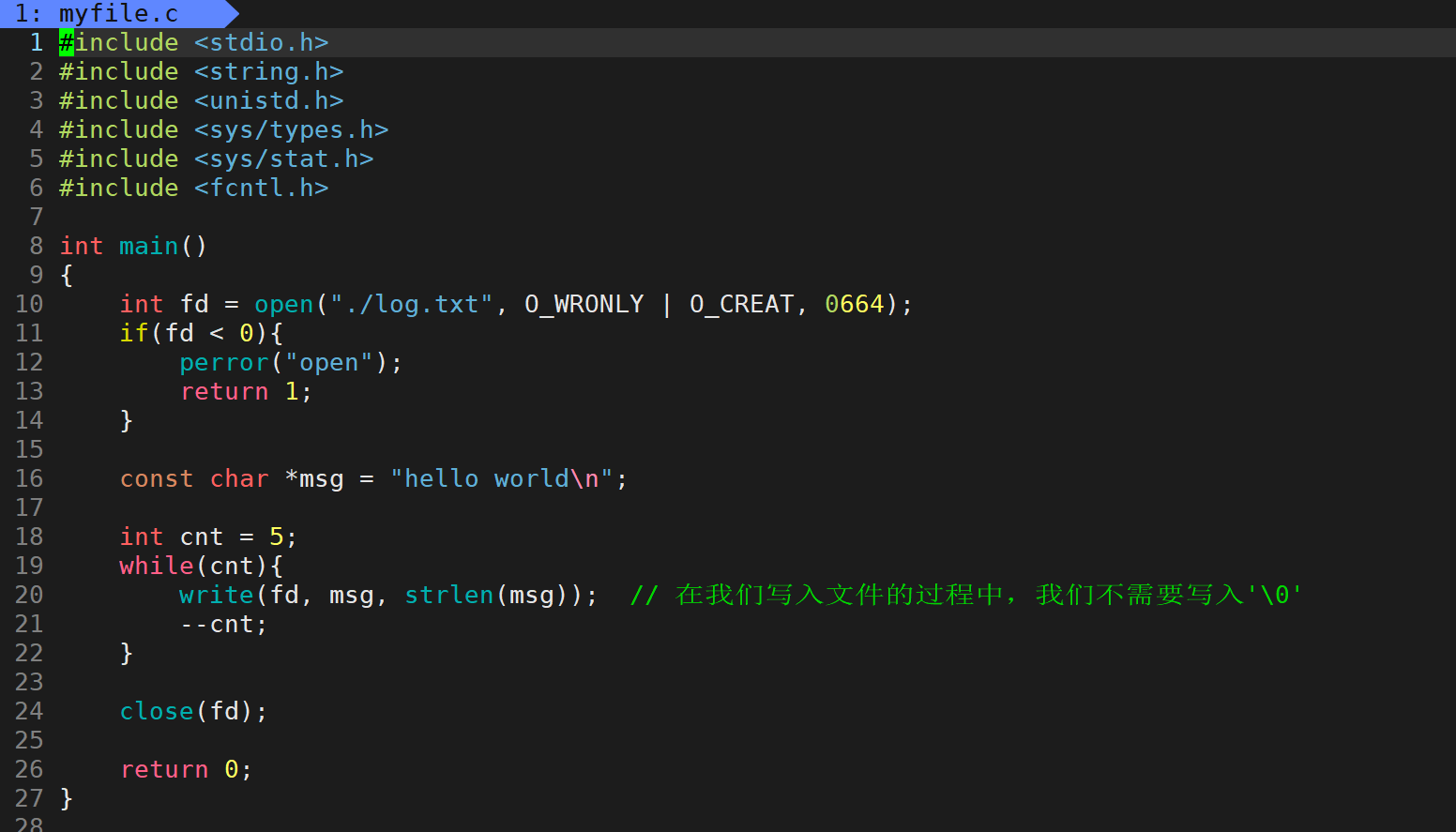Viewport: 1456px width, 832px height.
Task: Click the main function name
Action: tap(149, 246)
